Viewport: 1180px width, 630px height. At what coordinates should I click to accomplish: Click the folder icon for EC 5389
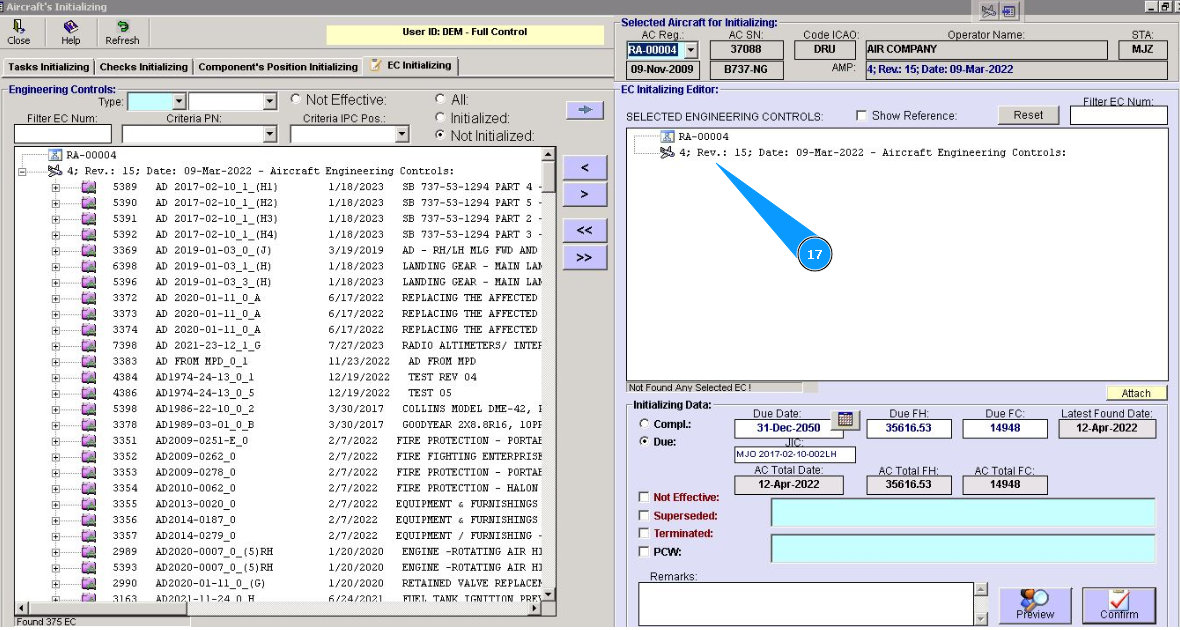pos(88,187)
